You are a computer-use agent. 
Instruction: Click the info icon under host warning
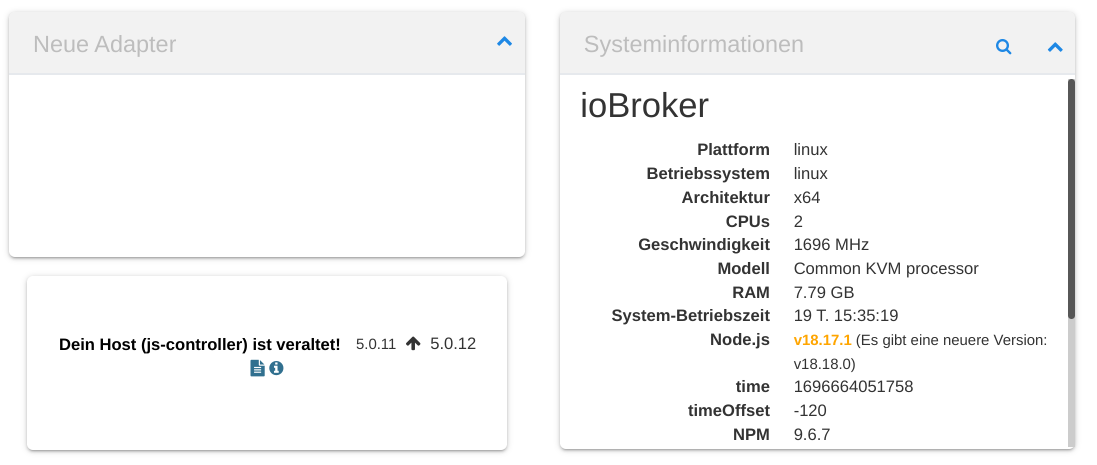click(x=276, y=368)
